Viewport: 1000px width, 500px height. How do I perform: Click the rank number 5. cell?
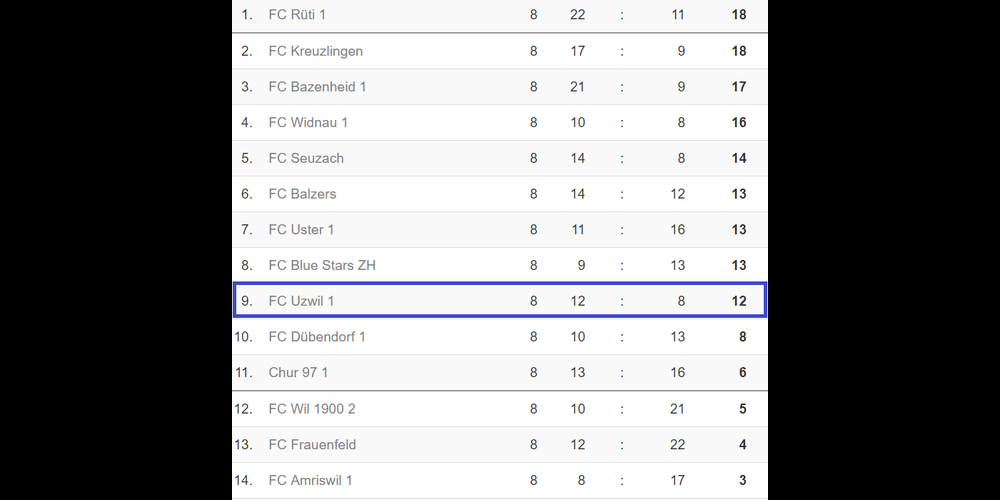(247, 158)
